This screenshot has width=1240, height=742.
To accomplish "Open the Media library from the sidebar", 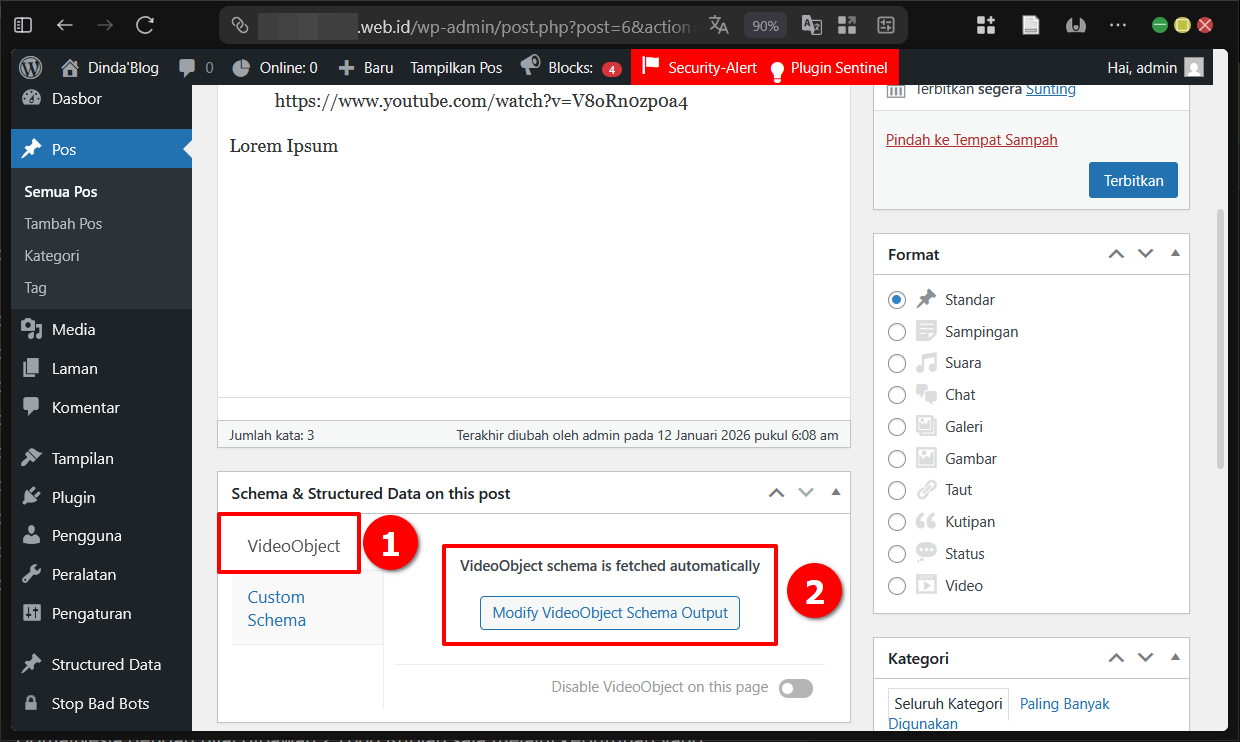I will [x=33, y=329].
